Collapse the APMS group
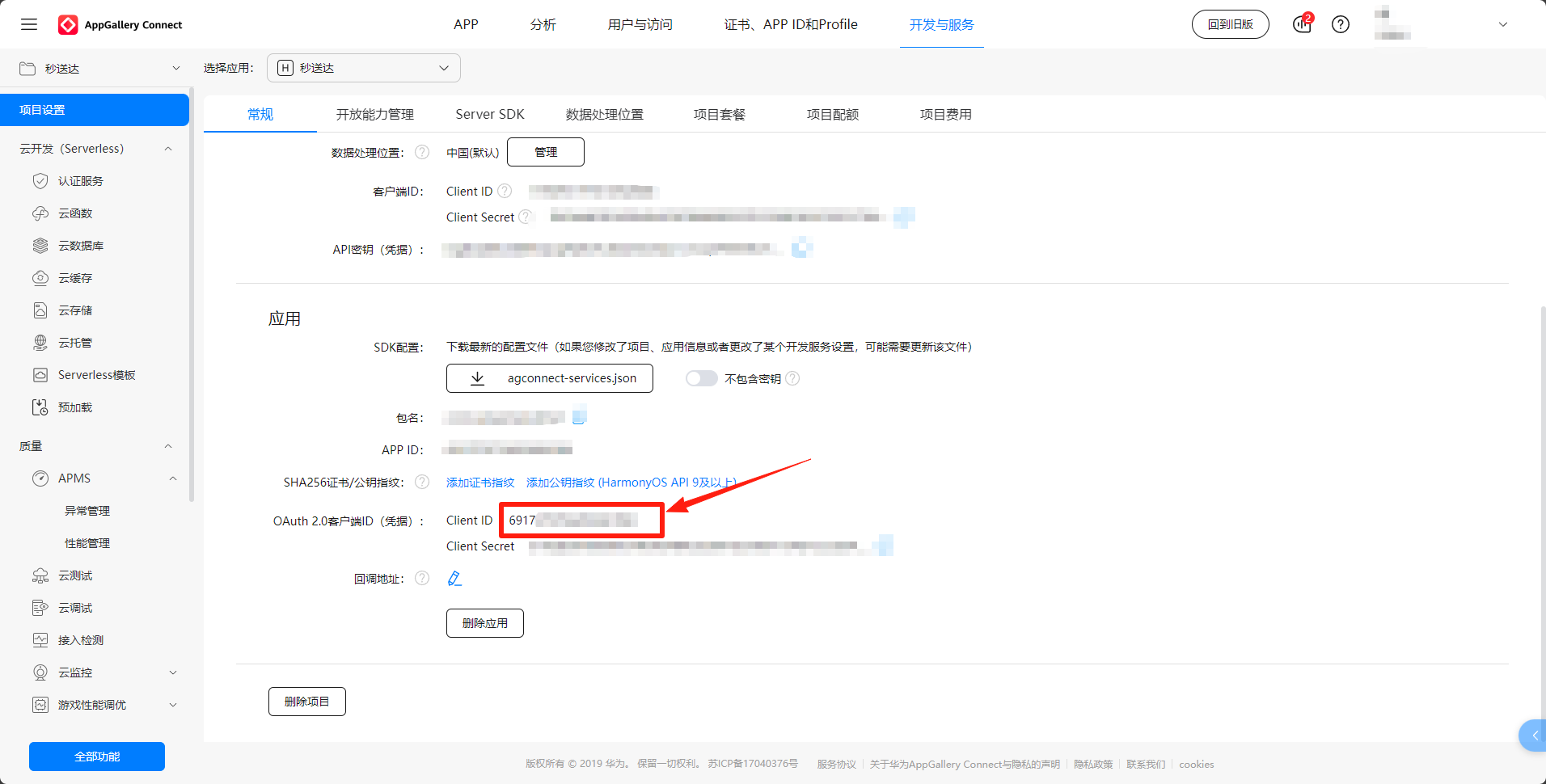Viewport: 1546px width, 784px height. point(173,478)
